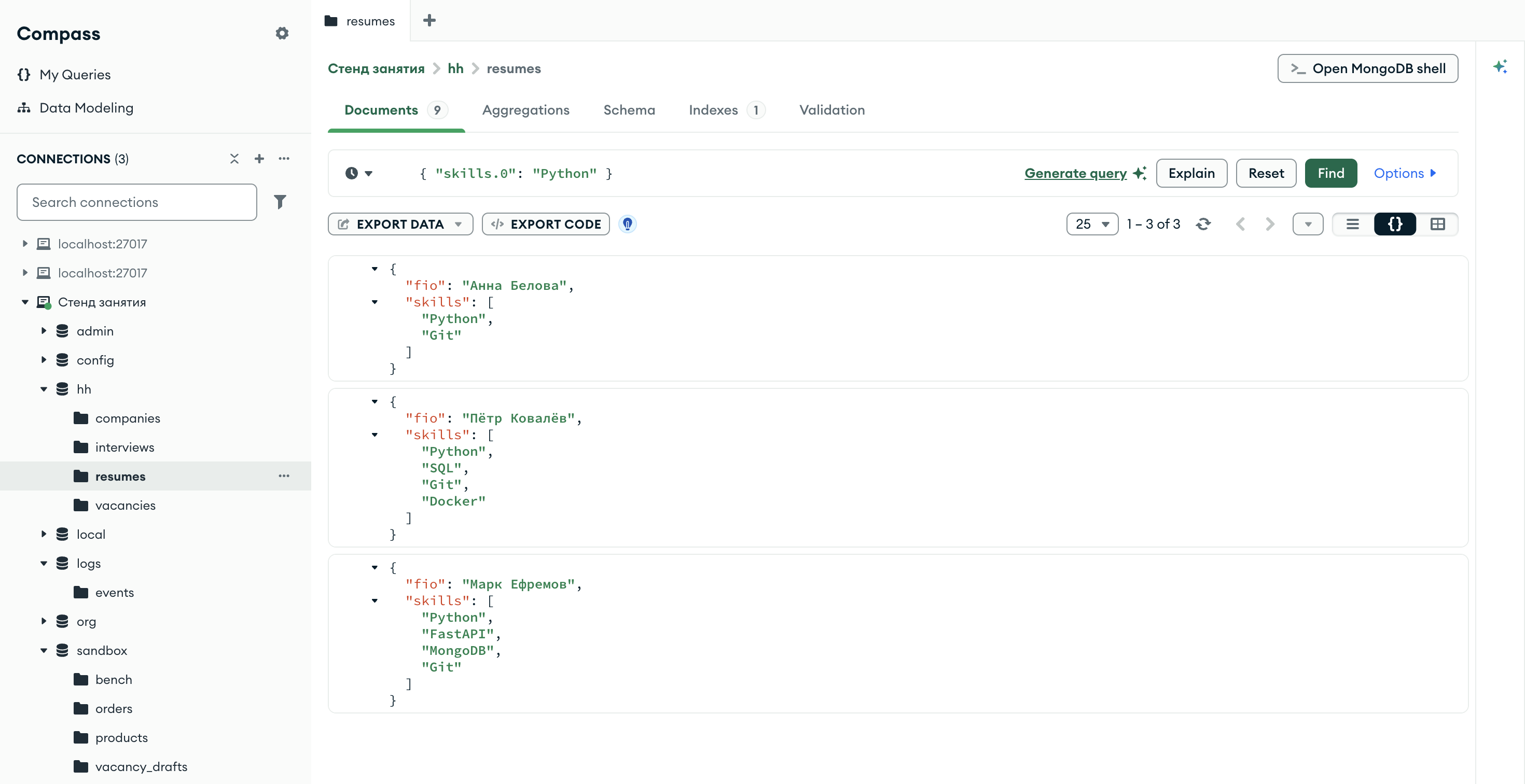
Task: Open resumes collection more actions
Action: coord(284,475)
